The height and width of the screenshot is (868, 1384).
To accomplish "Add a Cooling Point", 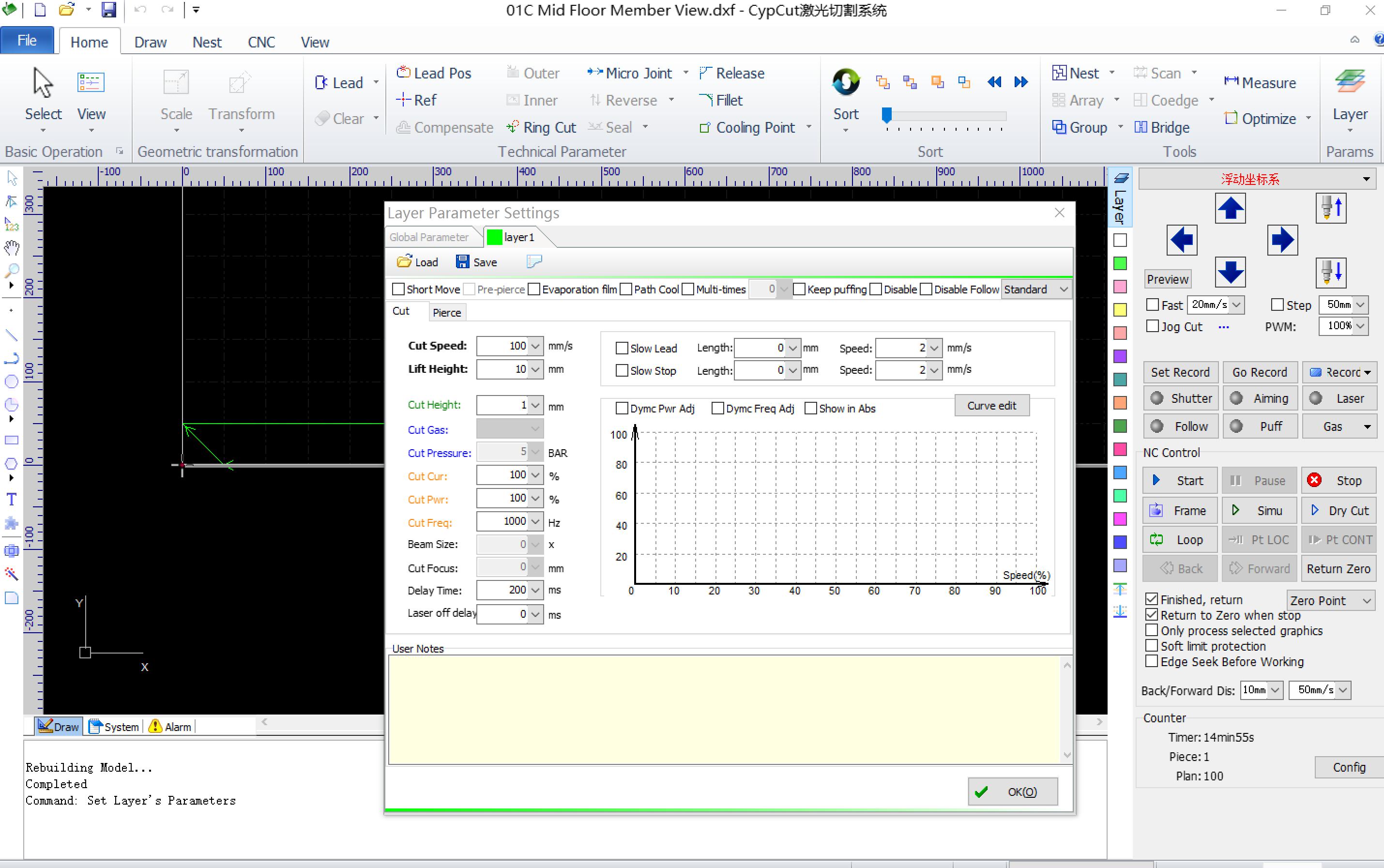I will coord(747,127).
